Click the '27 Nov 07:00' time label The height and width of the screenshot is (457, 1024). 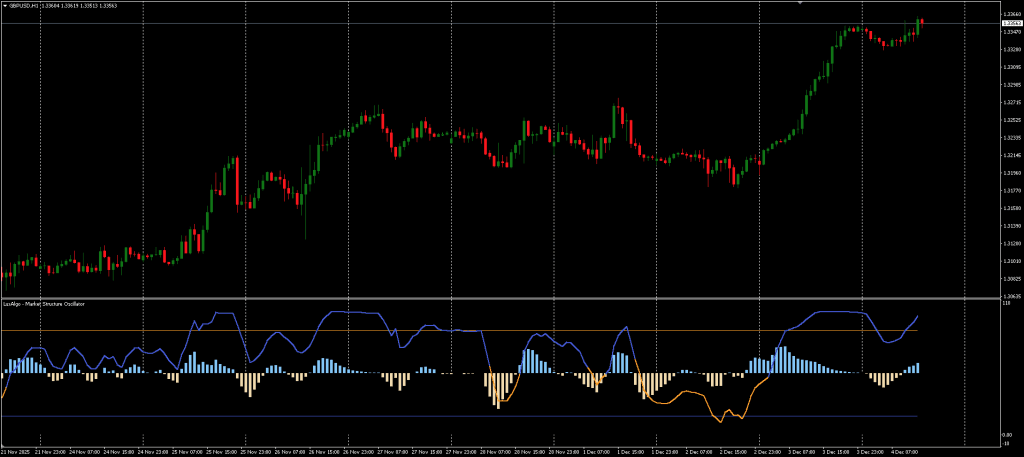[391, 451]
